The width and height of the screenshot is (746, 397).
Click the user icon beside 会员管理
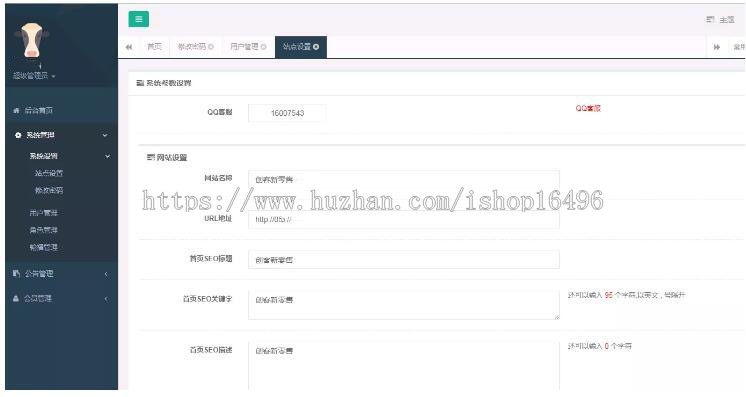pos(16,298)
